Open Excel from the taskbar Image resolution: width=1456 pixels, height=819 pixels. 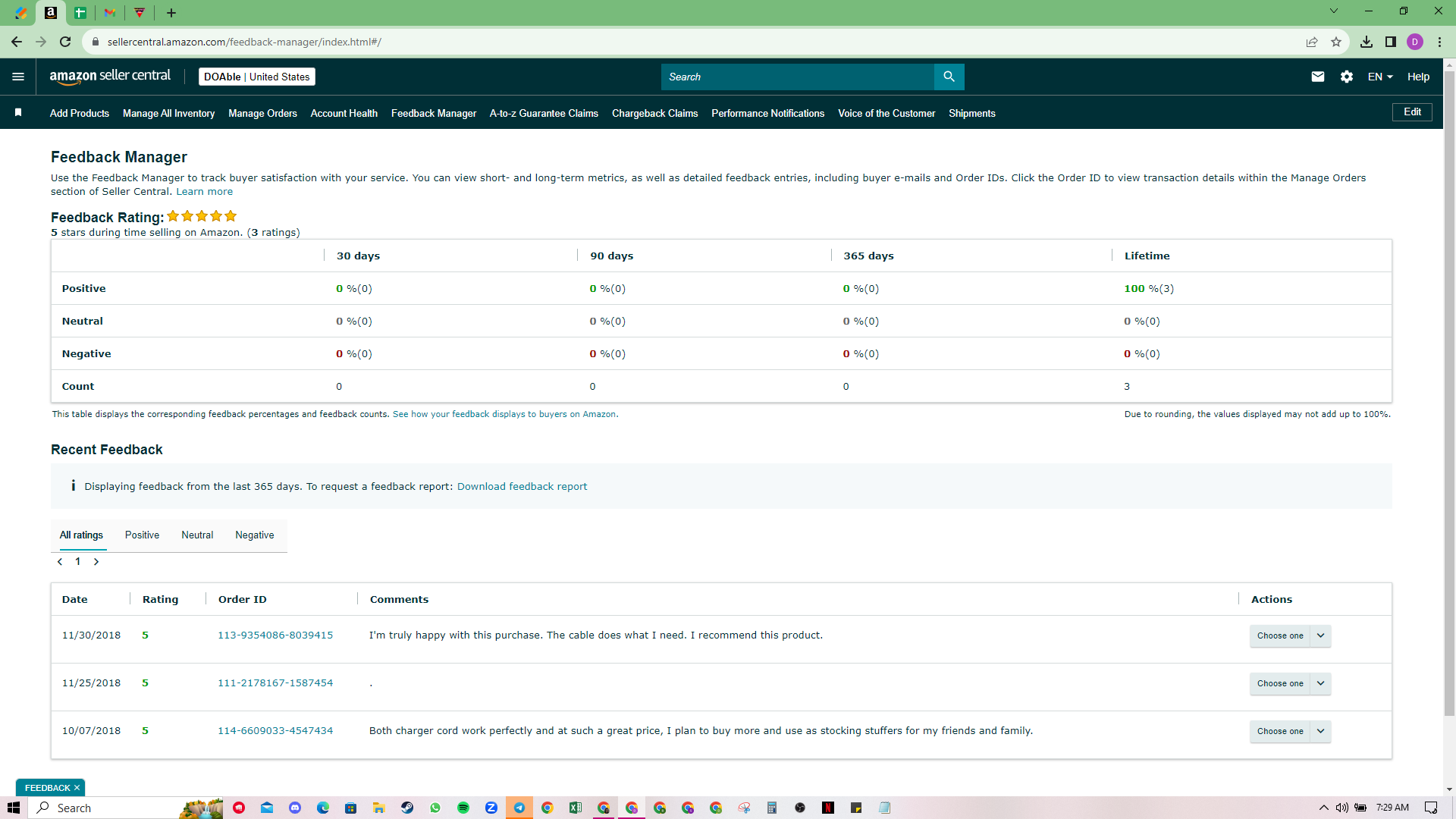576,808
